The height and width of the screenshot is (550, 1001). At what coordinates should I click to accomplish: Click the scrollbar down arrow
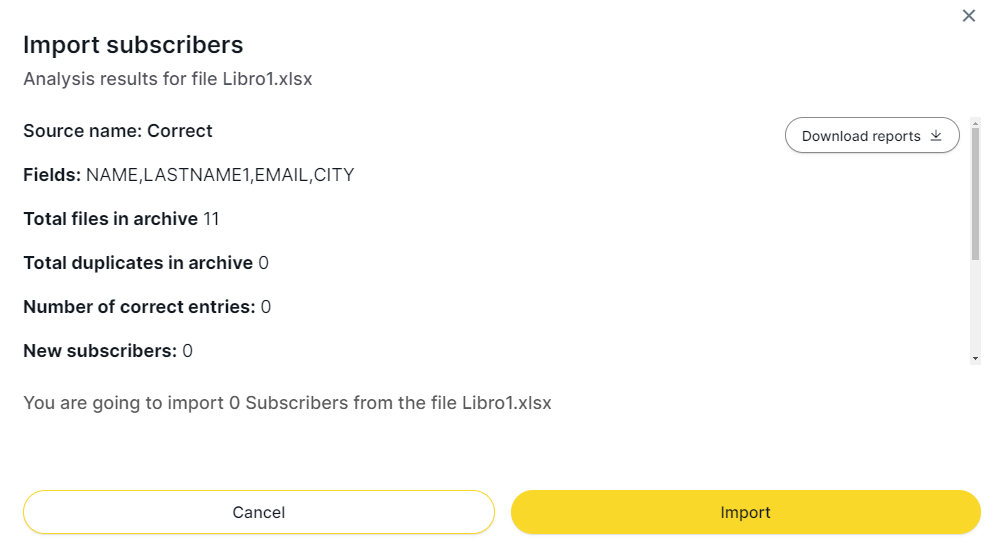point(975,358)
